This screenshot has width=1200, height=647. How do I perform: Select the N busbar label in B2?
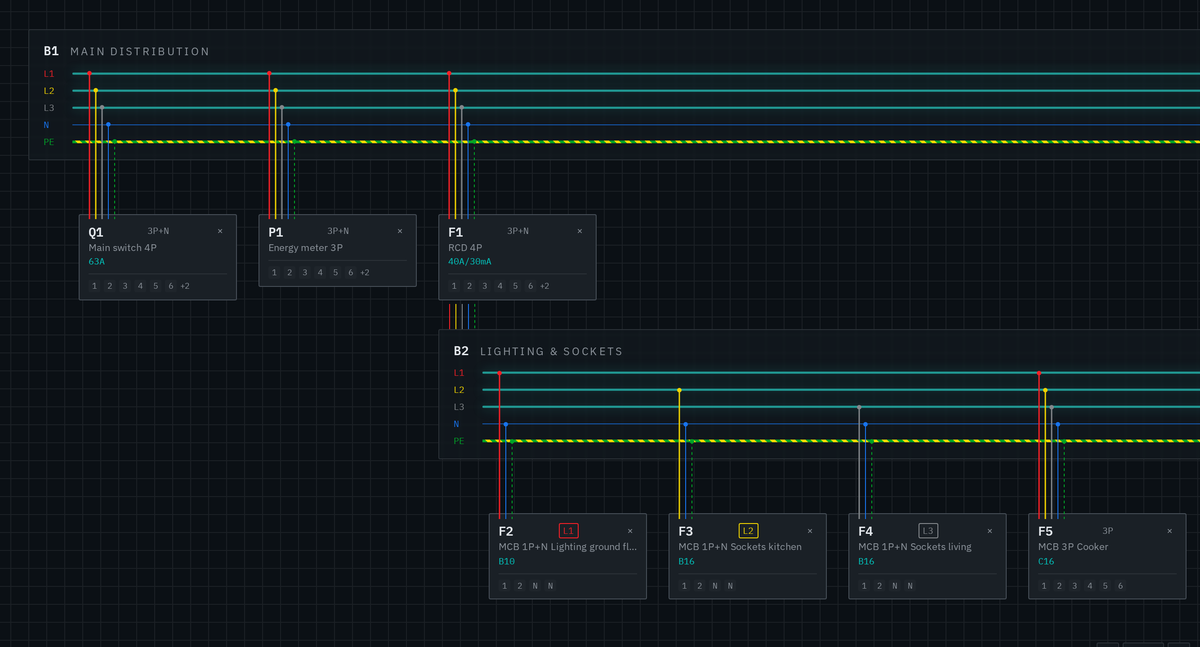(456, 424)
